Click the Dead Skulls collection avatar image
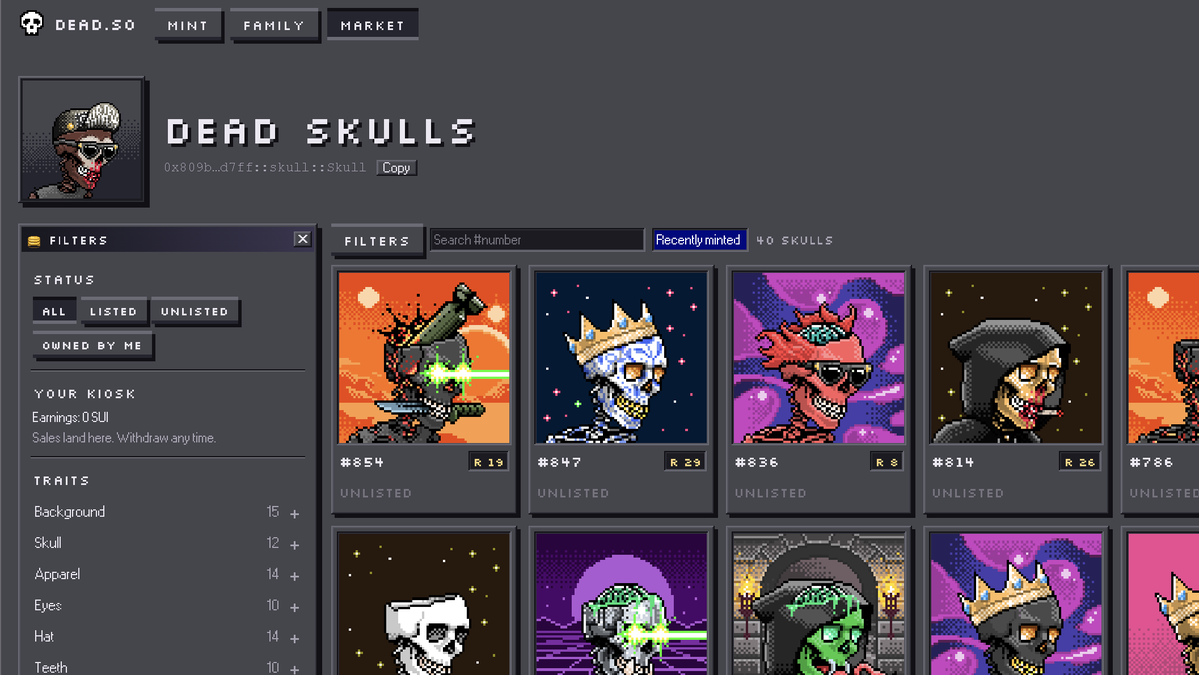Image resolution: width=1199 pixels, height=675 pixels. pos(83,141)
